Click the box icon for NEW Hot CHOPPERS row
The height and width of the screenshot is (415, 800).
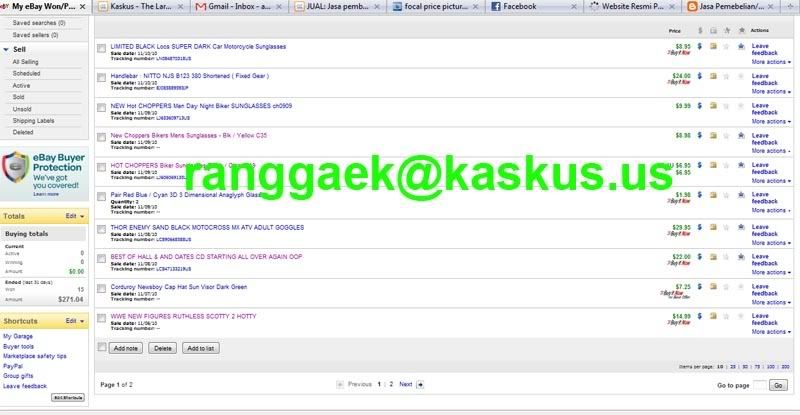tap(713, 106)
